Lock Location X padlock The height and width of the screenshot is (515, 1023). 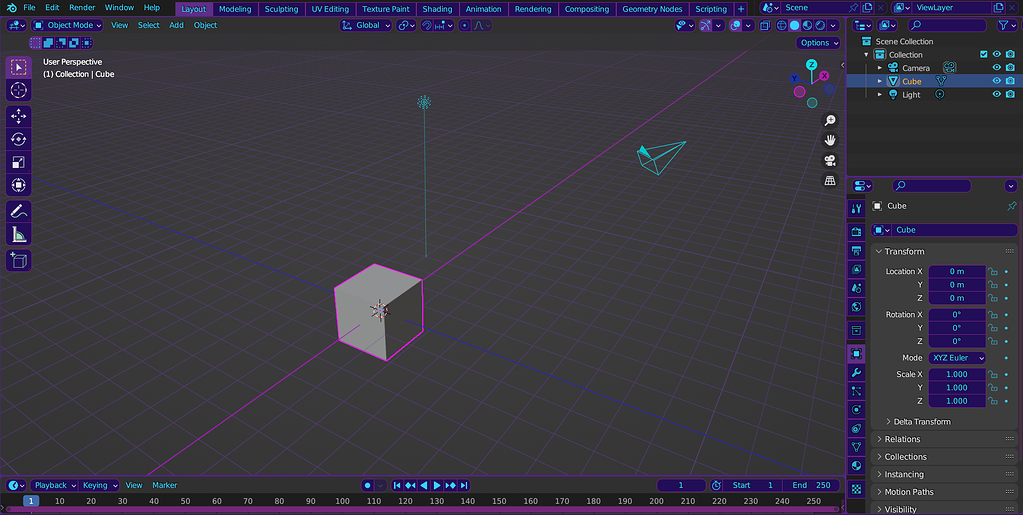(992, 272)
